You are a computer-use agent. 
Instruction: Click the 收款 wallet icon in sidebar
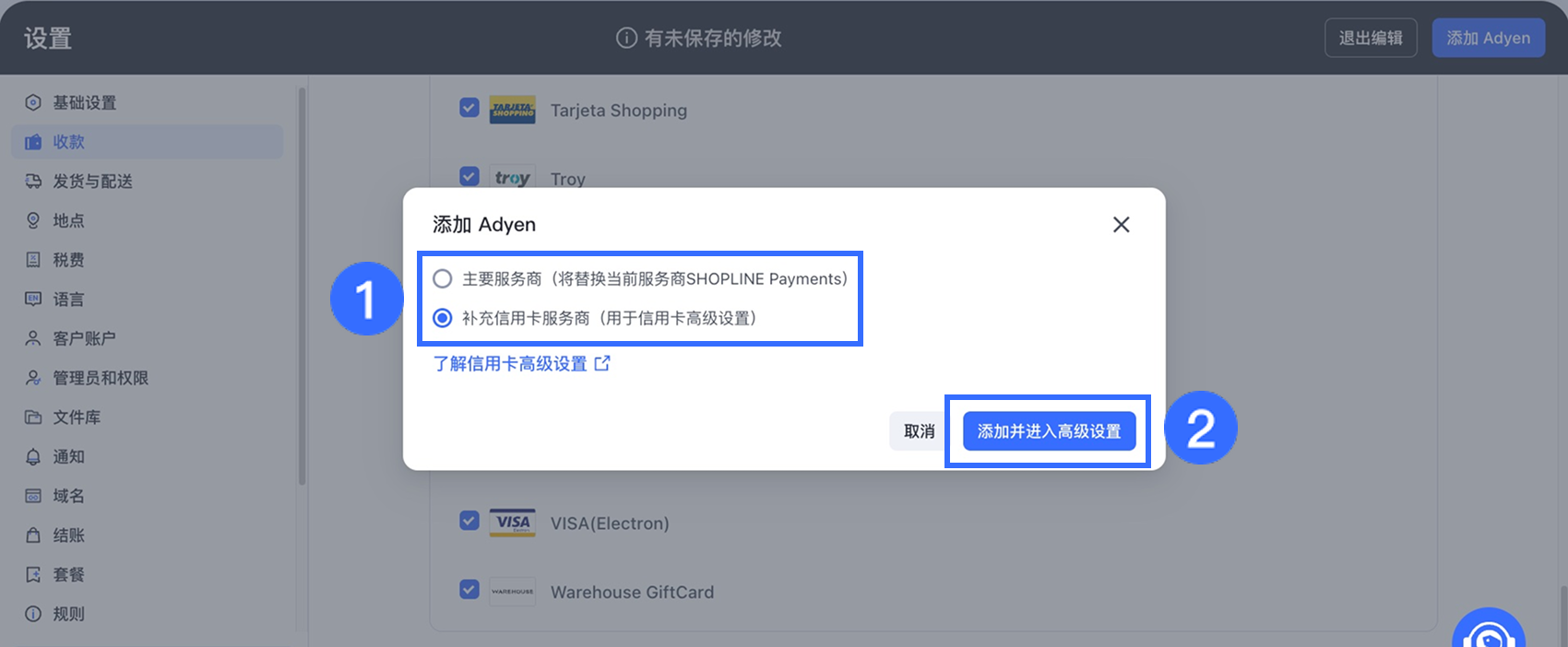pyautogui.click(x=33, y=142)
